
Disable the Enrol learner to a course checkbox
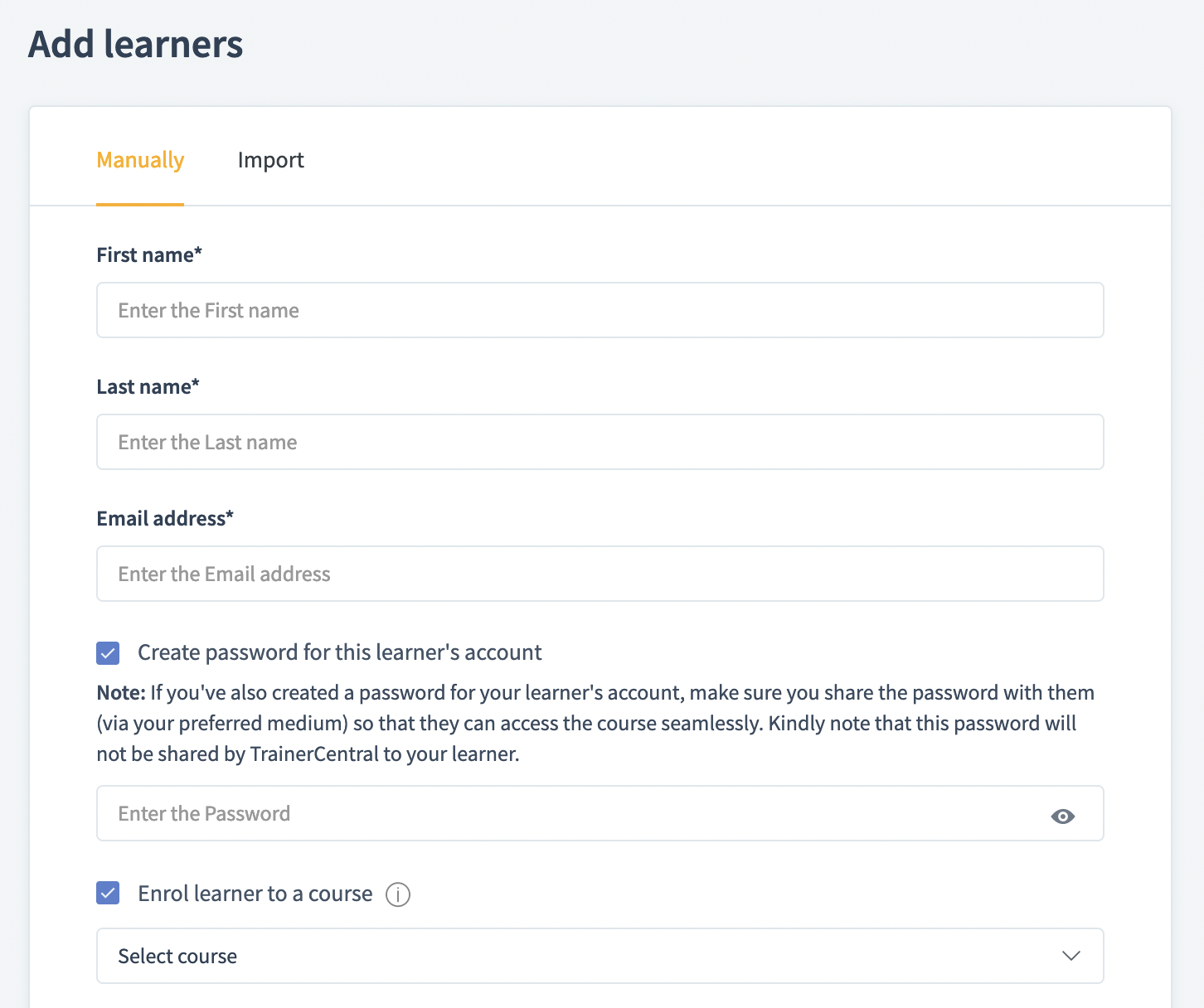pos(108,894)
